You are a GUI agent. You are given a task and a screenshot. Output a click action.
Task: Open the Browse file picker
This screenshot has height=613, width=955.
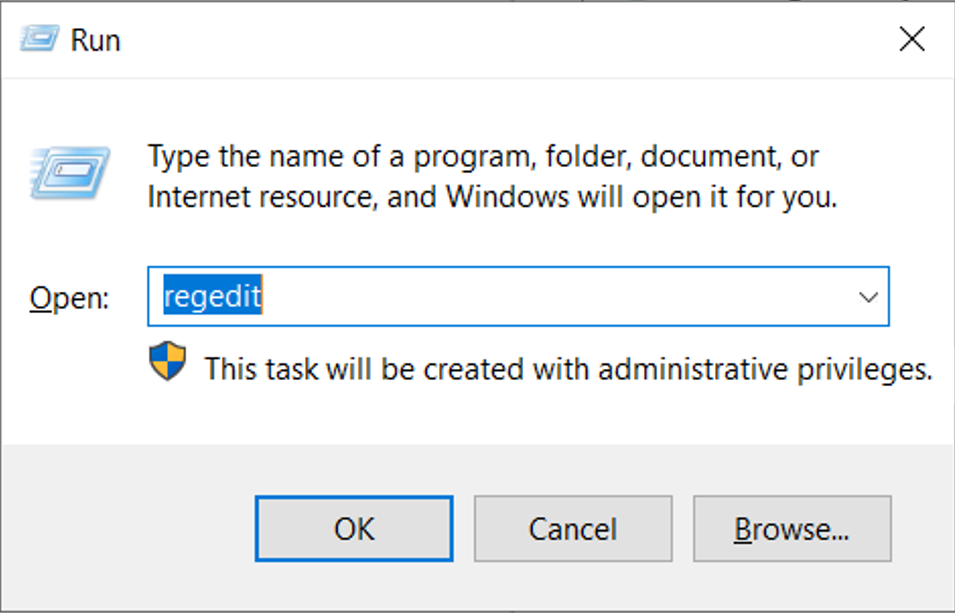pos(791,529)
